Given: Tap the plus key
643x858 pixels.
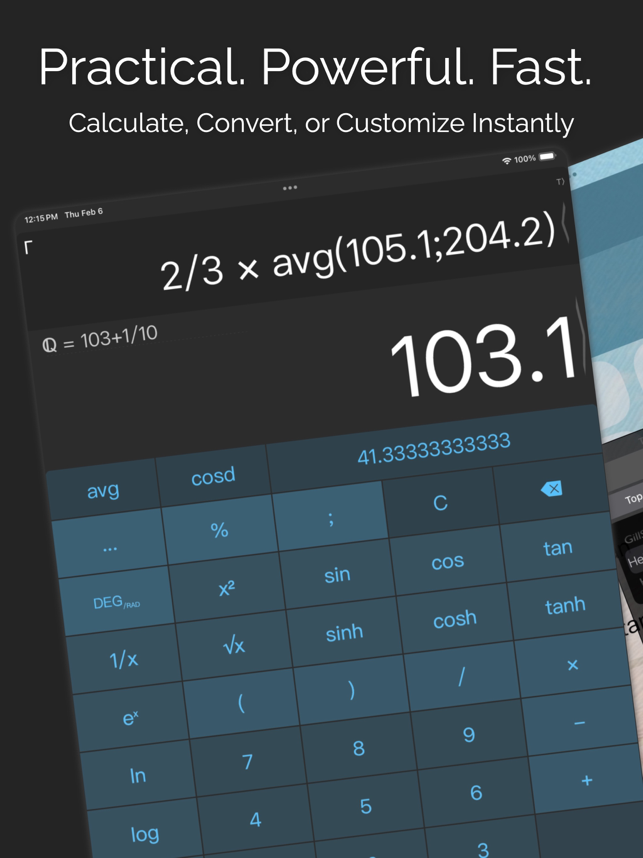Looking at the screenshot, I should pyautogui.click(x=587, y=780).
